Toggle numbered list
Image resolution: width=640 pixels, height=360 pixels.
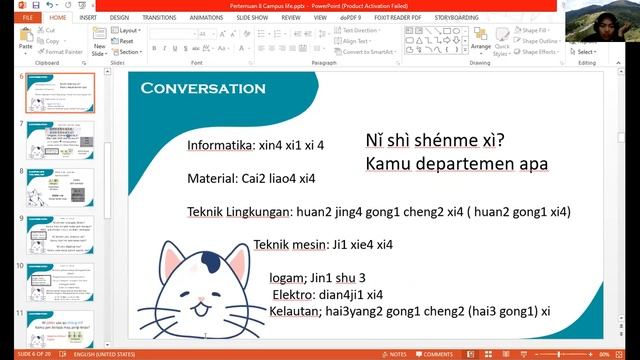tap(279, 34)
